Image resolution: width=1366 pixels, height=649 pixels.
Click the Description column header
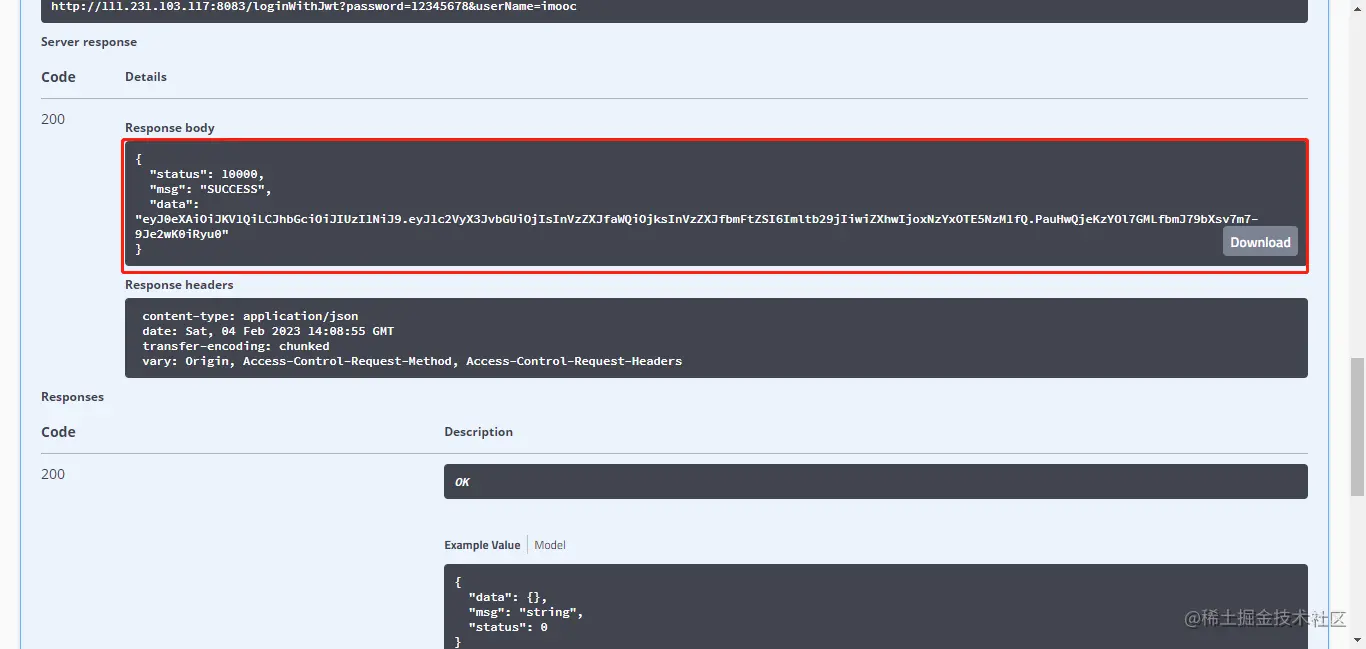(478, 432)
